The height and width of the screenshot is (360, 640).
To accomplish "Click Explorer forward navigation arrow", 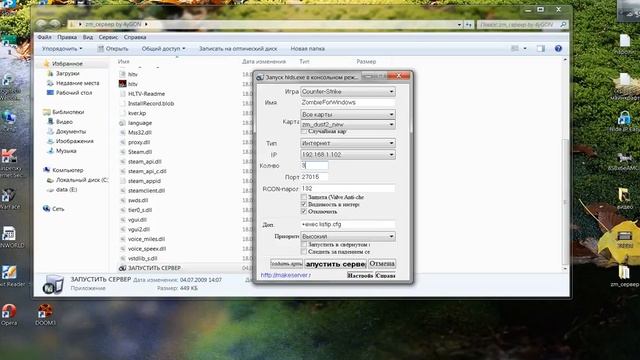I will [x=54, y=24].
